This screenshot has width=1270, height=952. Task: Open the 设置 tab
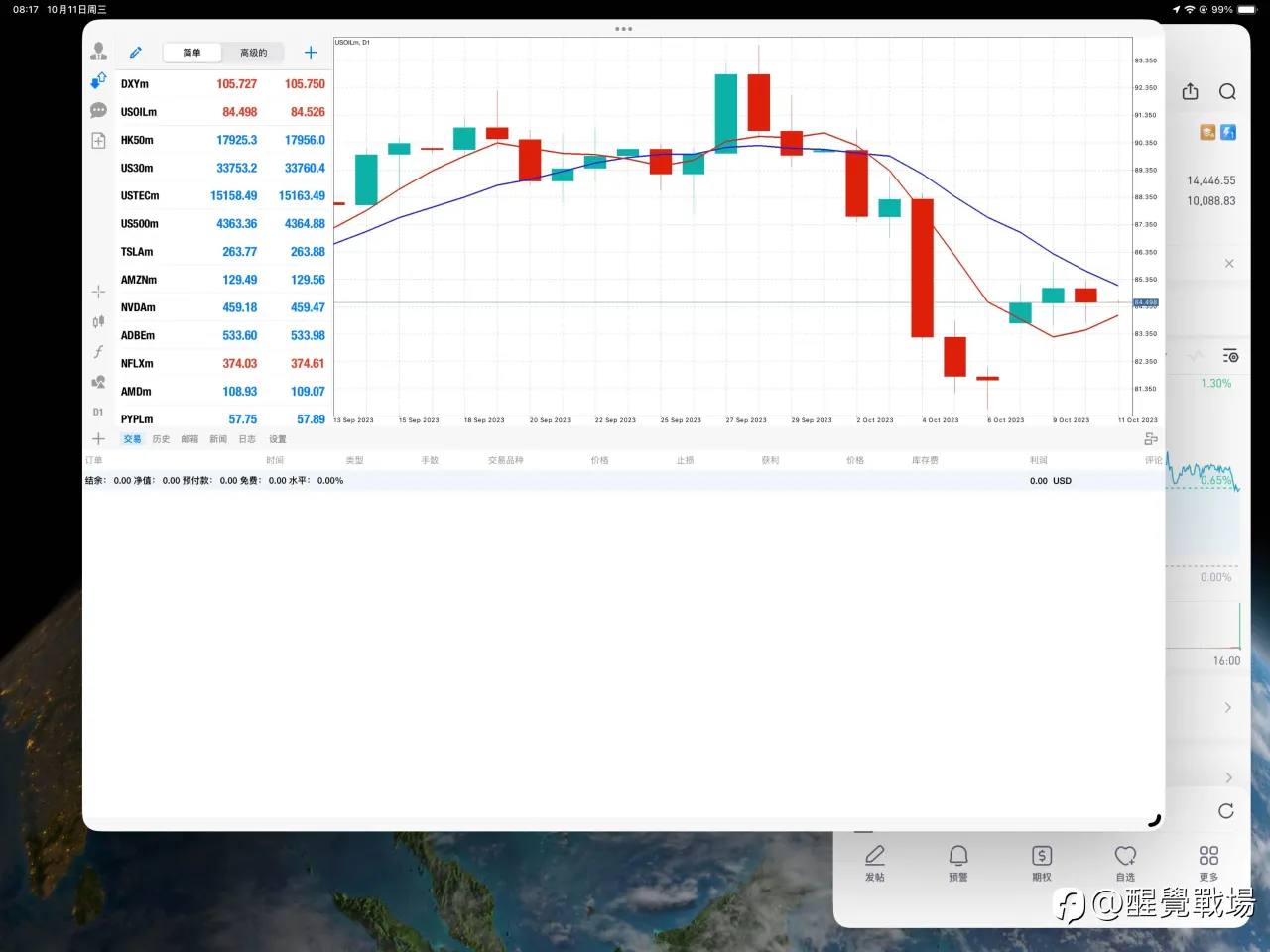click(x=278, y=439)
